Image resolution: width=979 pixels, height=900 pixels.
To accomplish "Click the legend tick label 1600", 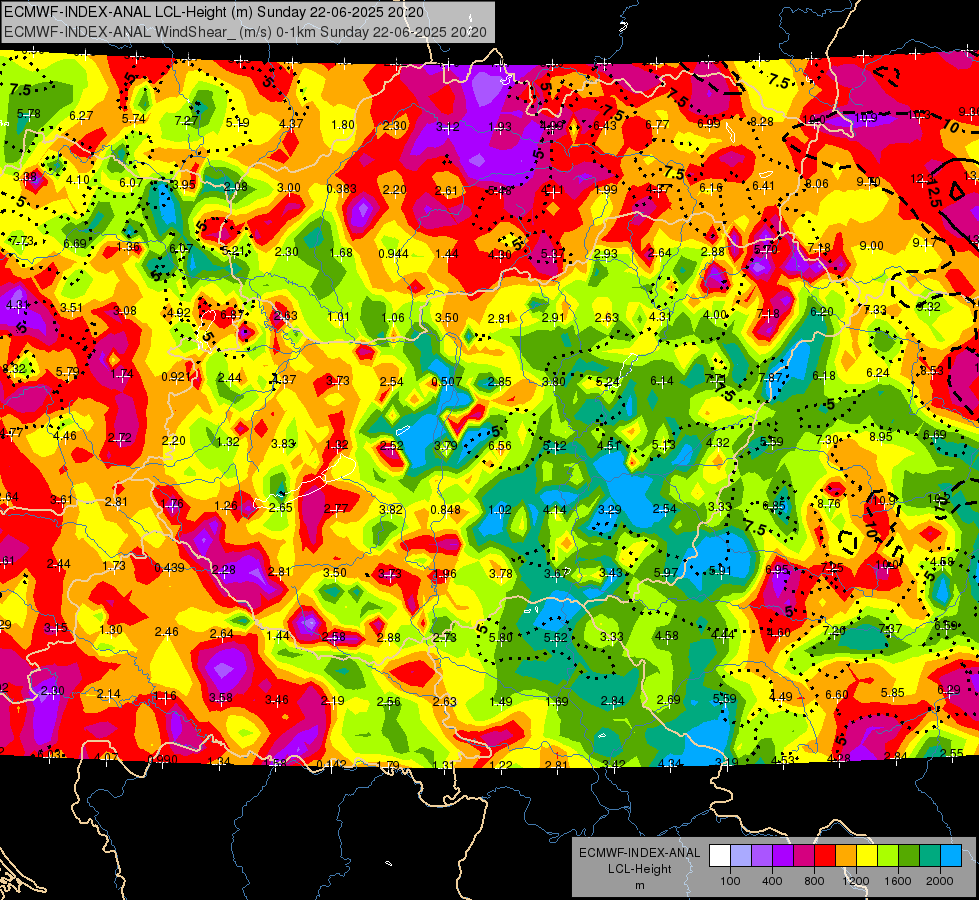I will tap(898, 881).
